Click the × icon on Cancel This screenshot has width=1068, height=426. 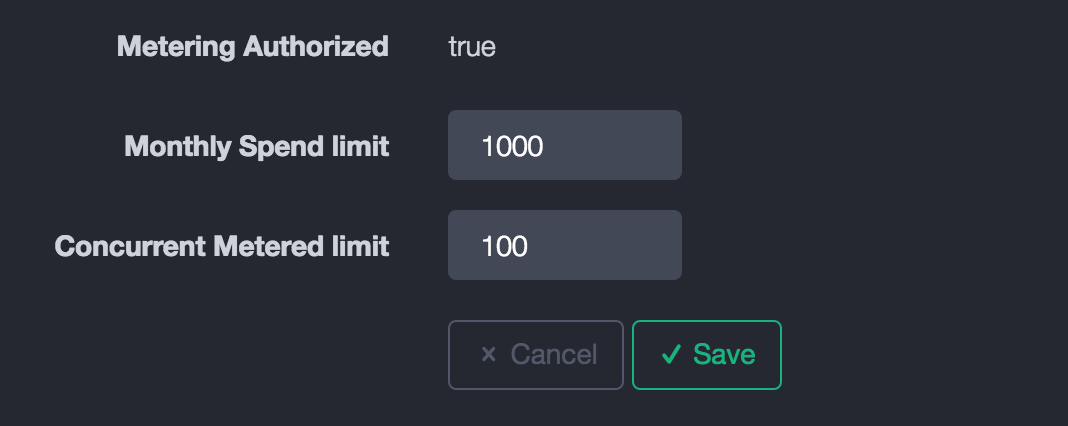coord(489,354)
